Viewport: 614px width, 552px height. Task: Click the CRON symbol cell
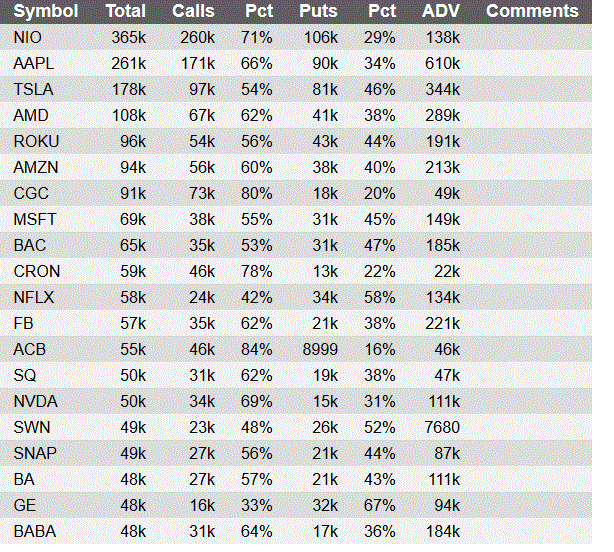point(37,271)
